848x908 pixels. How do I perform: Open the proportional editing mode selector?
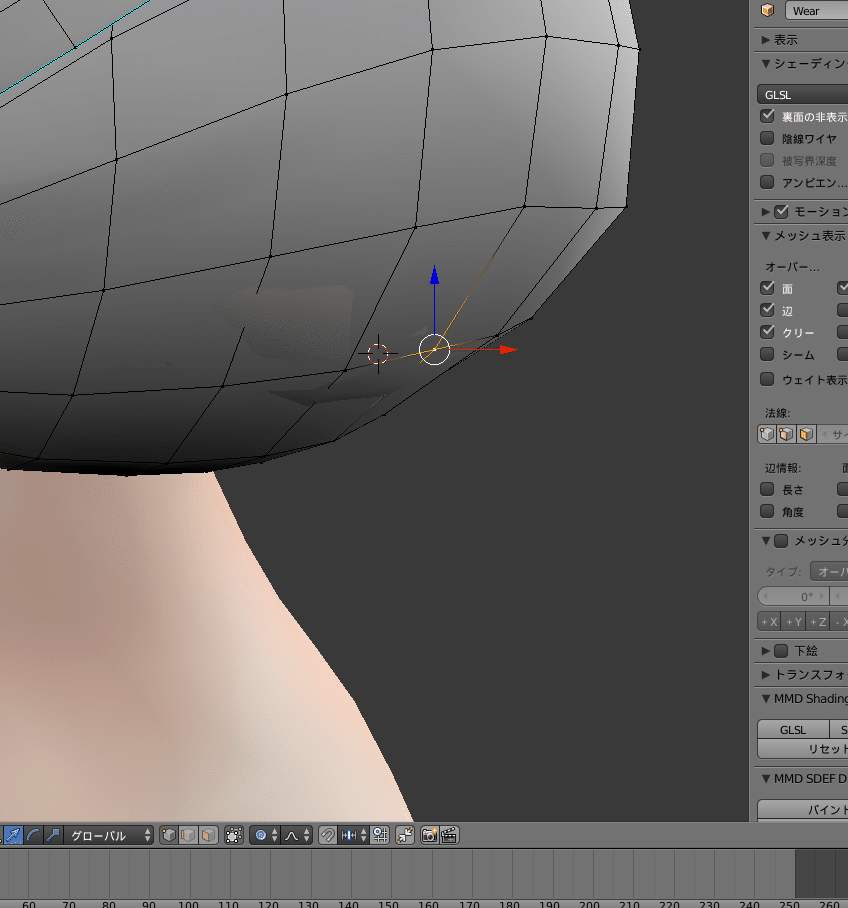(265, 835)
